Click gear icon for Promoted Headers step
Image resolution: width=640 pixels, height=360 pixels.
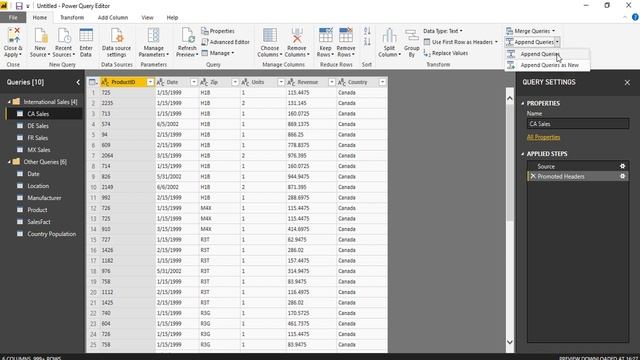(x=622, y=176)
